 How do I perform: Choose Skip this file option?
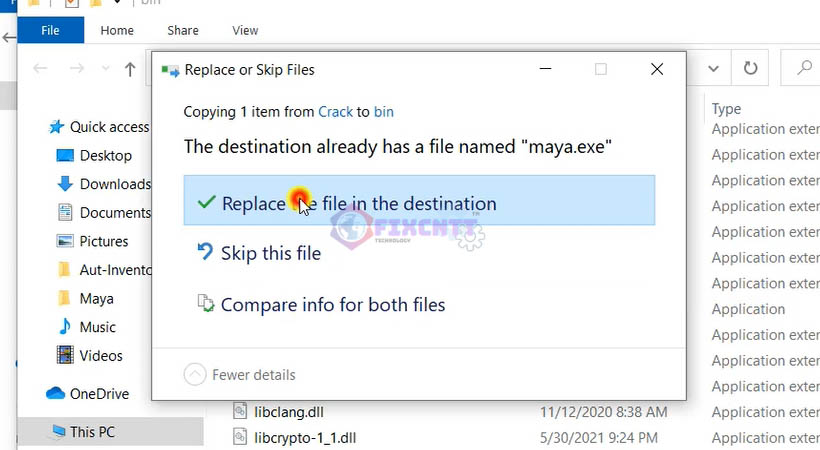tap(270, 253)
